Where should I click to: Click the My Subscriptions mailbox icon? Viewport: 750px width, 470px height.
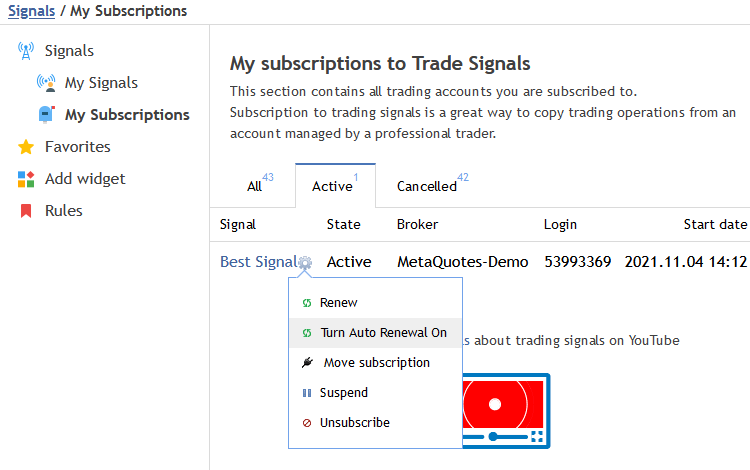tap(46, 115)
